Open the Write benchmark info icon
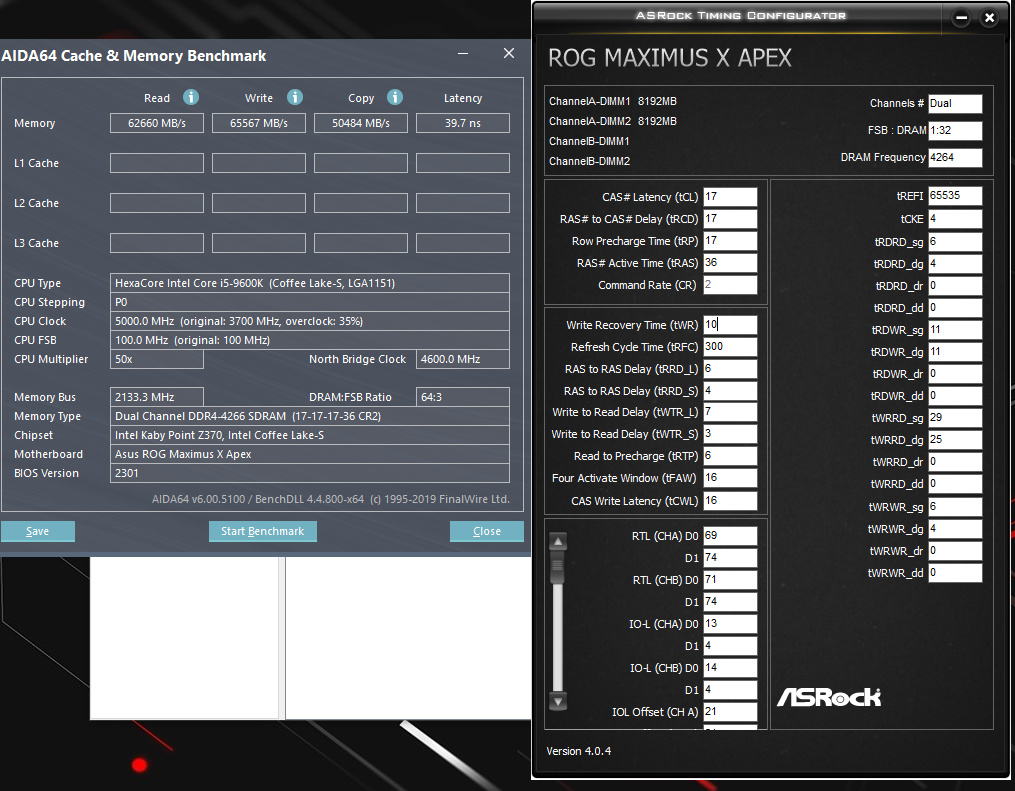 tap(295, 97)
